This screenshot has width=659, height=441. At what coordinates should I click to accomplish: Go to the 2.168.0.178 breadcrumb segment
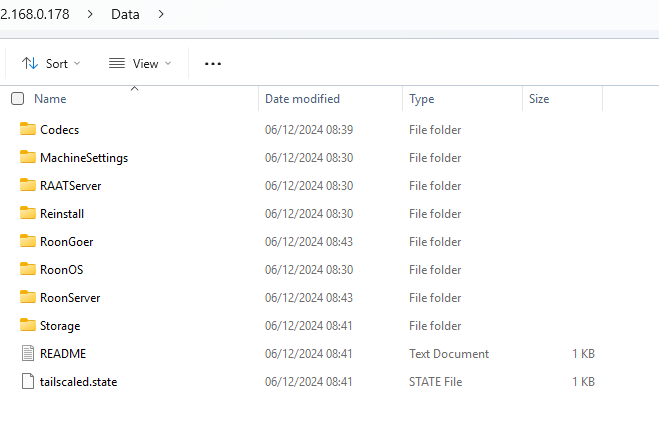(x=34, y=14)
